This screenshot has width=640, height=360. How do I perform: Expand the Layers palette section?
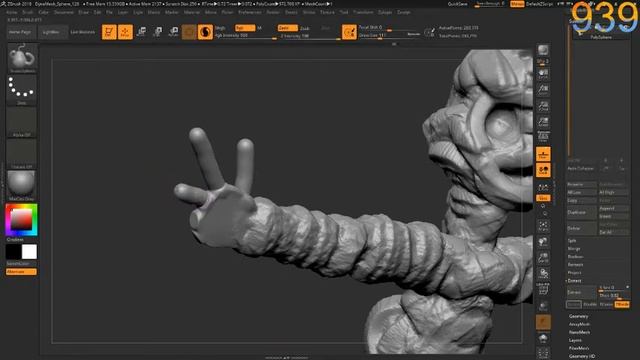click(x=575, y=340)
